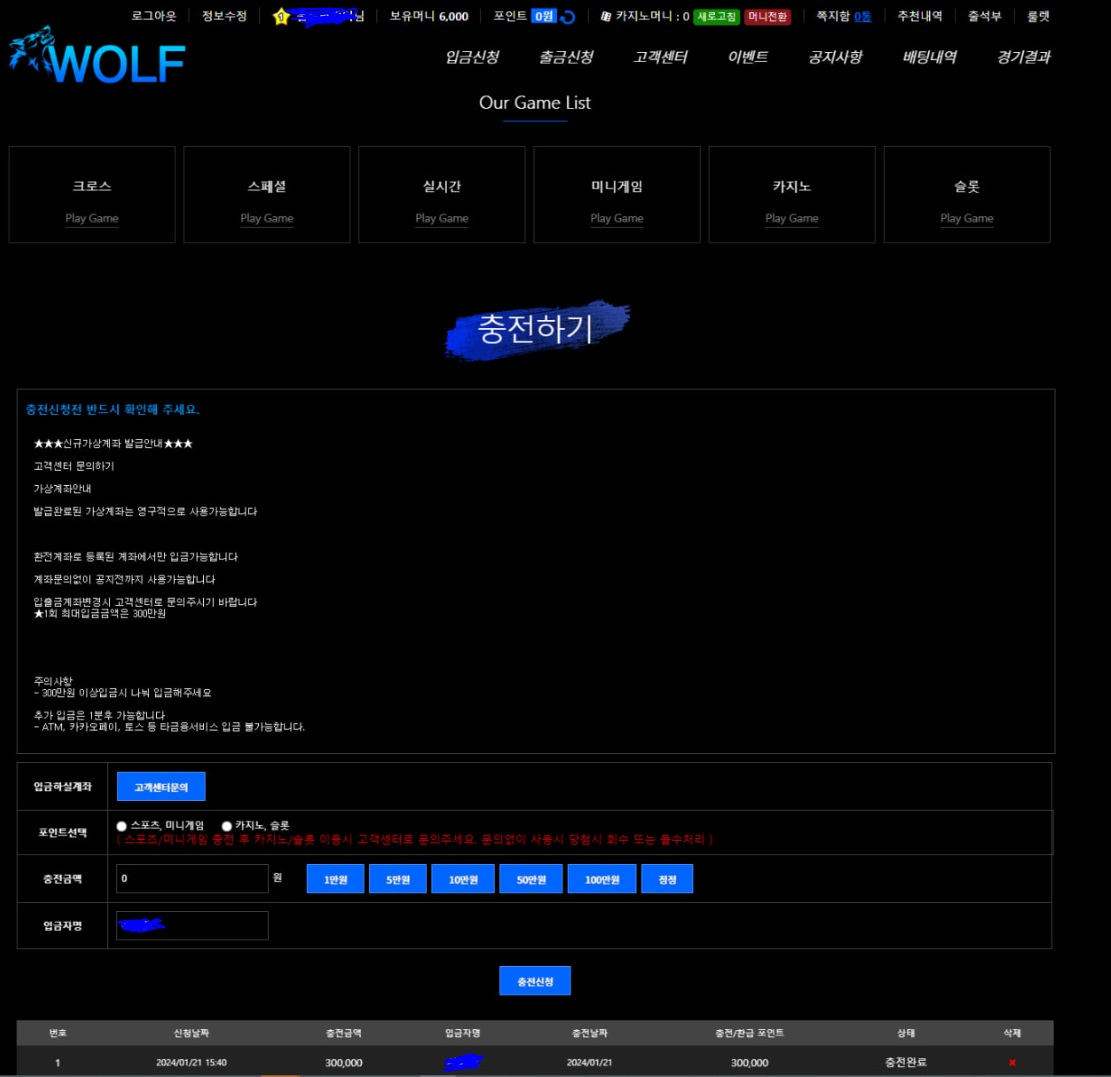This screenshot has height=1077, width=1111.
Task: Open the 출금신청 menu
Action: (x=565, y=57)
